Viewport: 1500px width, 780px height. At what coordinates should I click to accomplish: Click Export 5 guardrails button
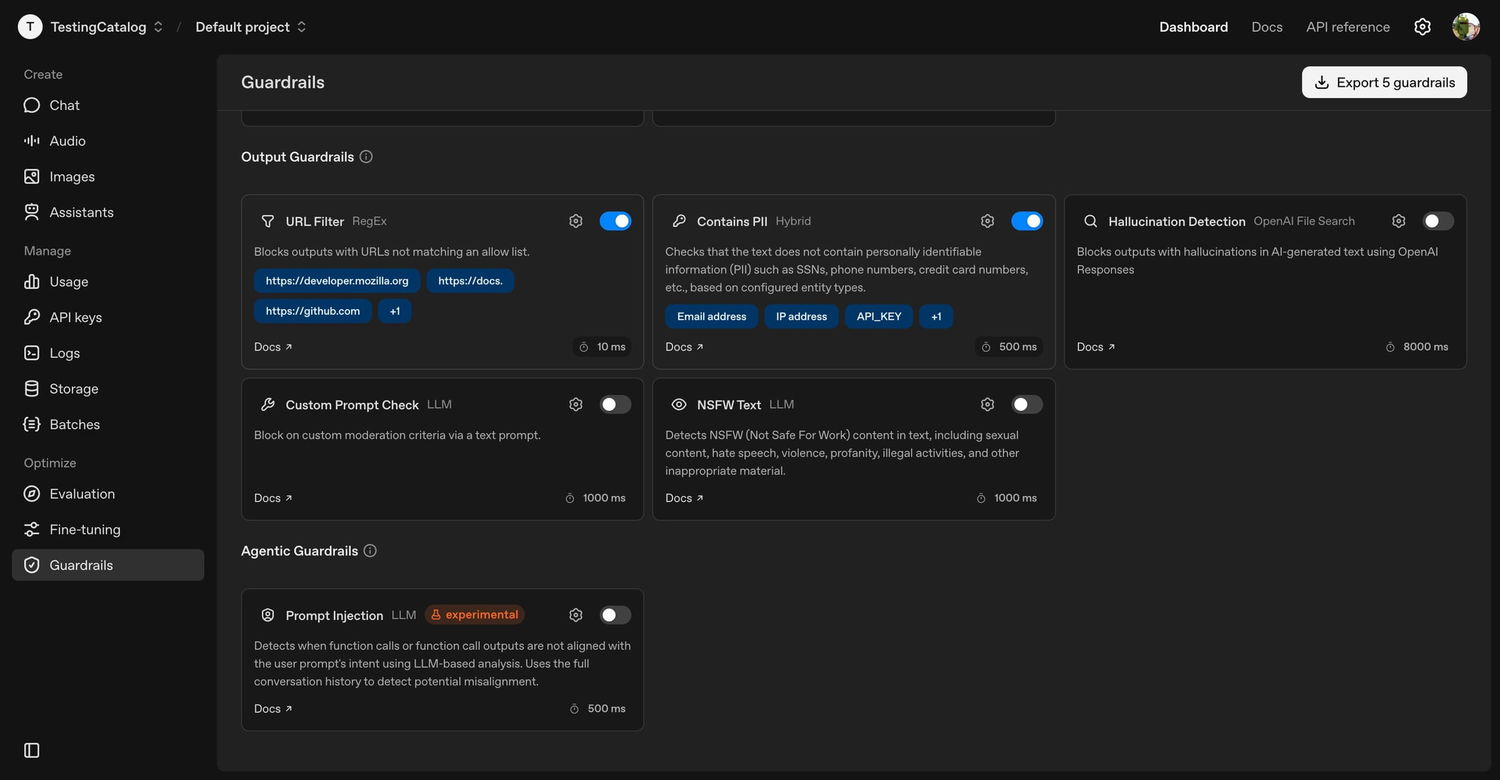coord(1384,82)
